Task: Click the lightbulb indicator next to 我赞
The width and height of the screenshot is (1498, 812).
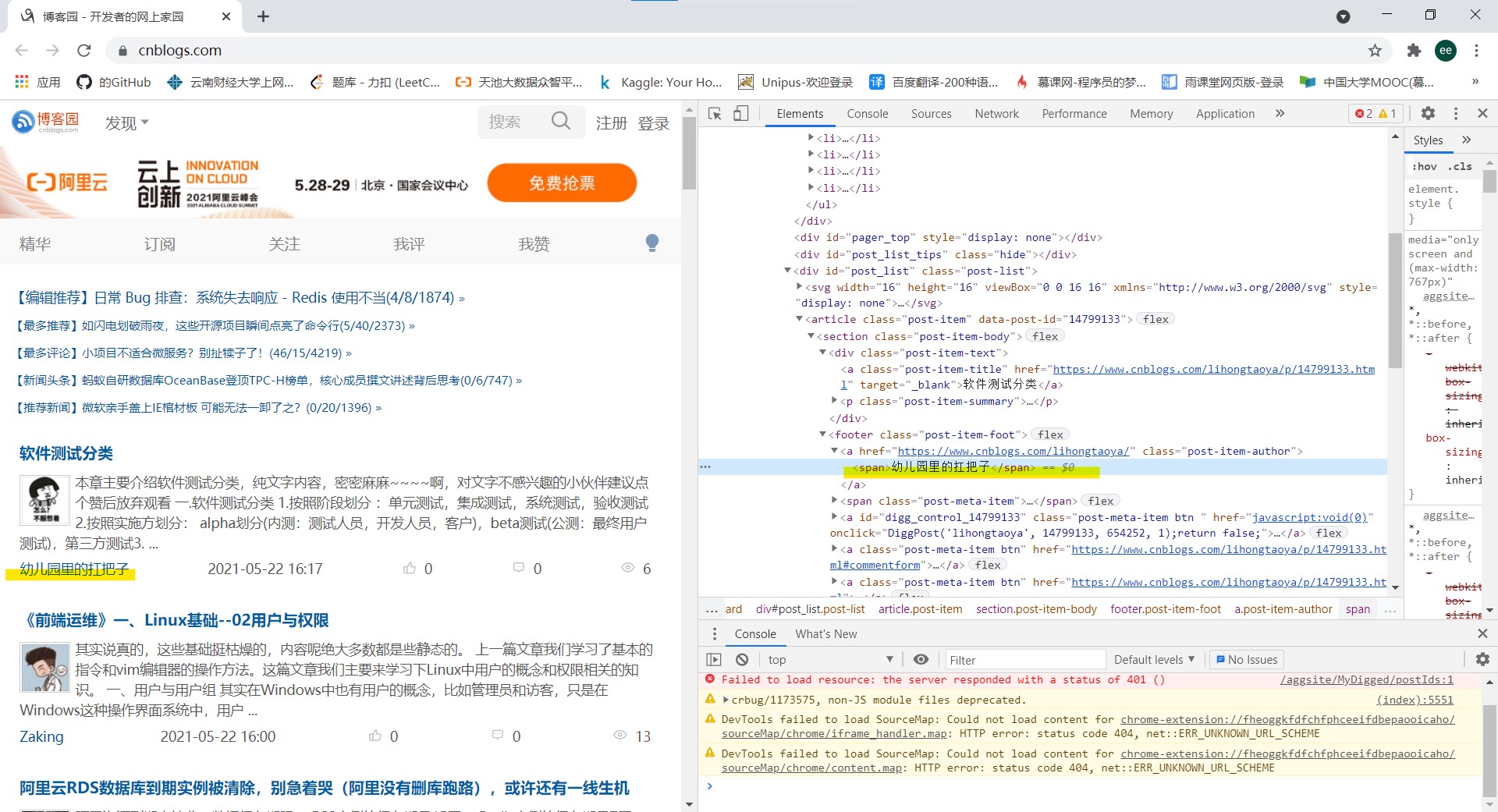Action: pos(652,243)
